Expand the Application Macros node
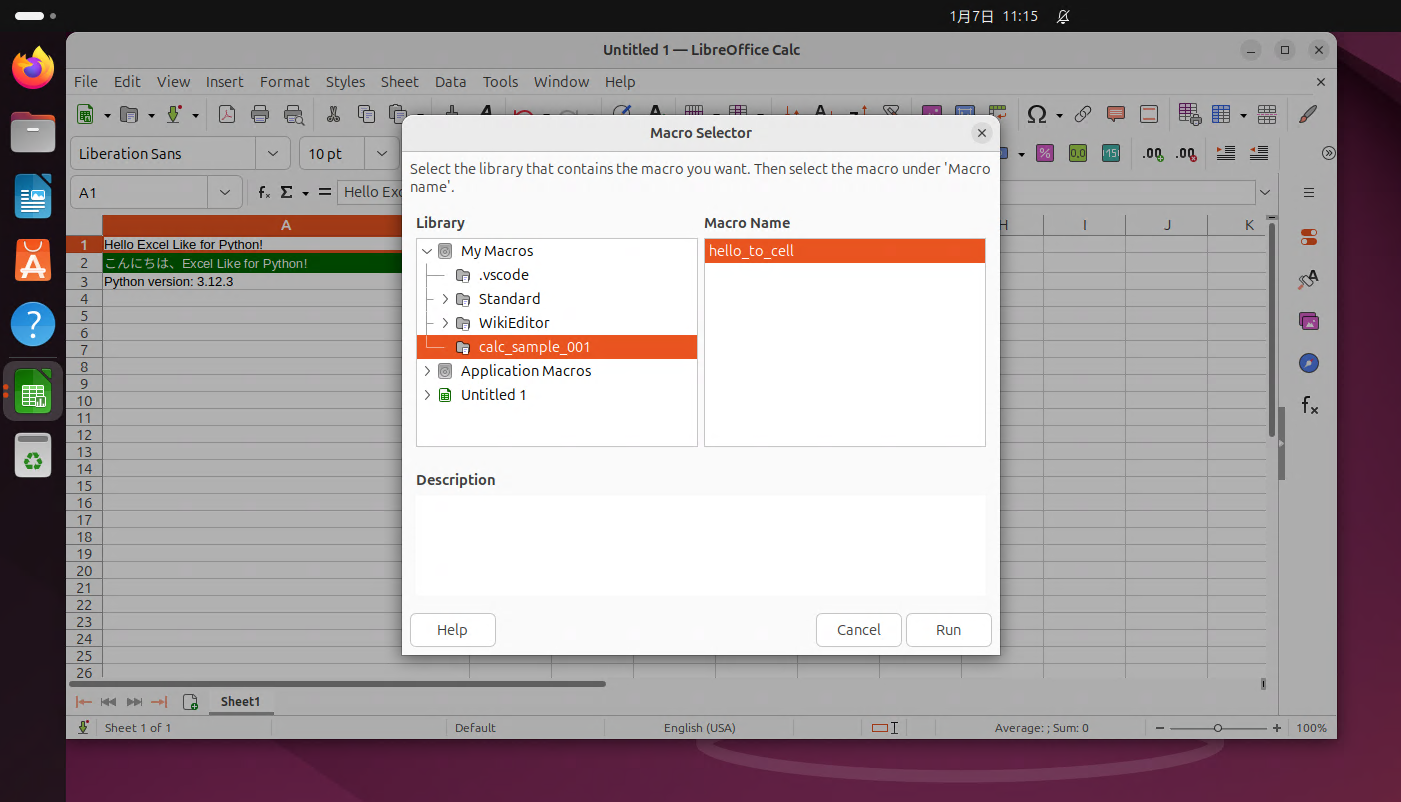1401x802 pixels. 428,371
